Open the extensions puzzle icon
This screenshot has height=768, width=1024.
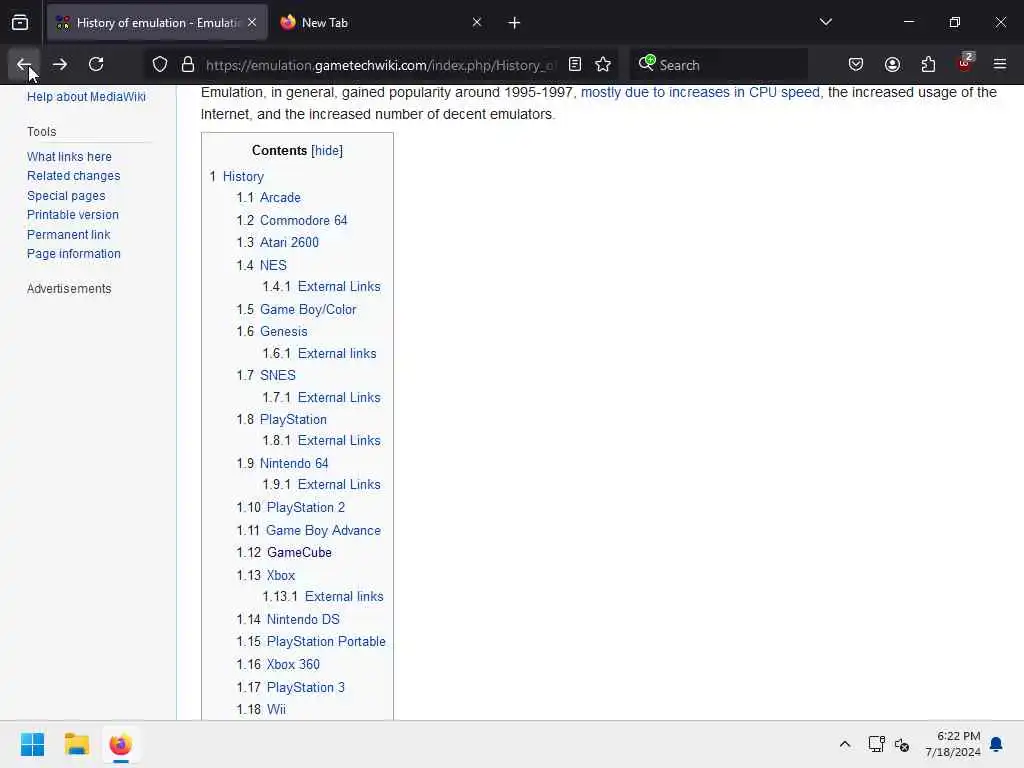pos(928,65)
